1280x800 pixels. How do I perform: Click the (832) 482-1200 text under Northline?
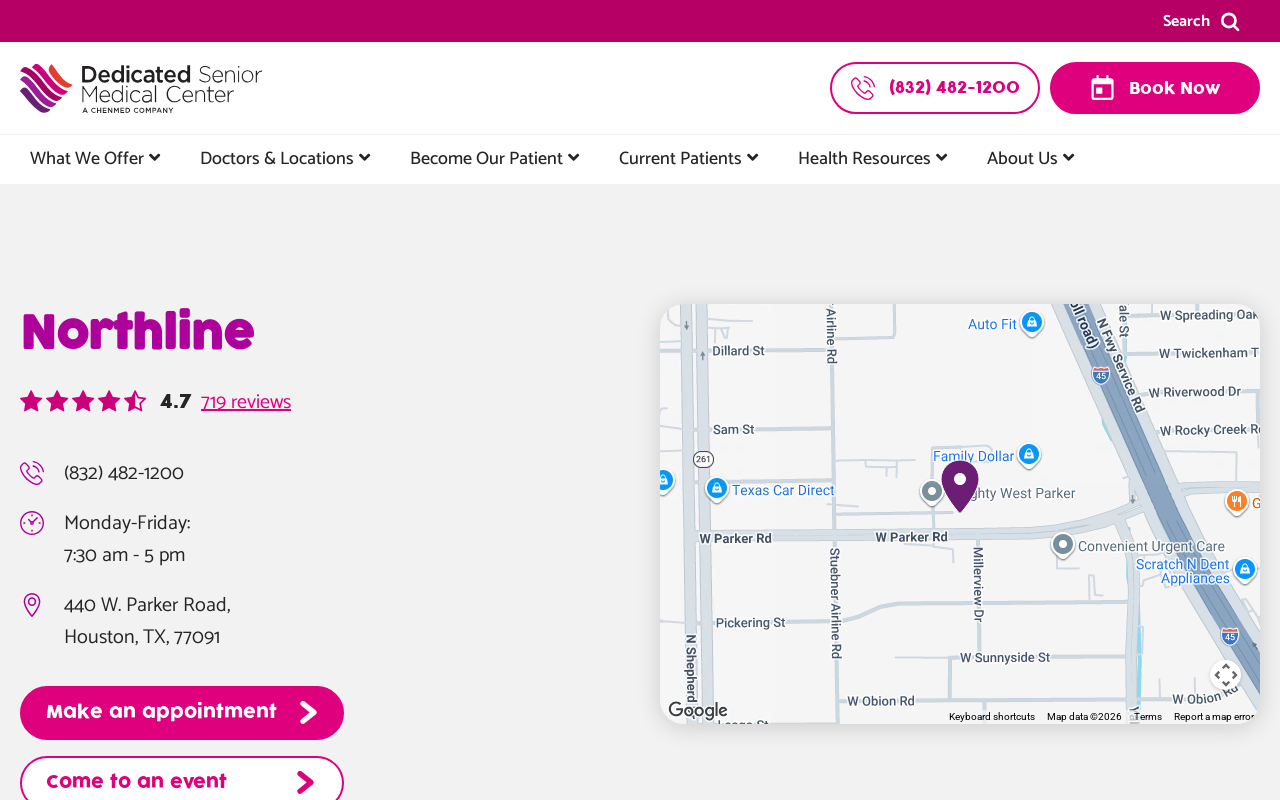coord(124,473)
